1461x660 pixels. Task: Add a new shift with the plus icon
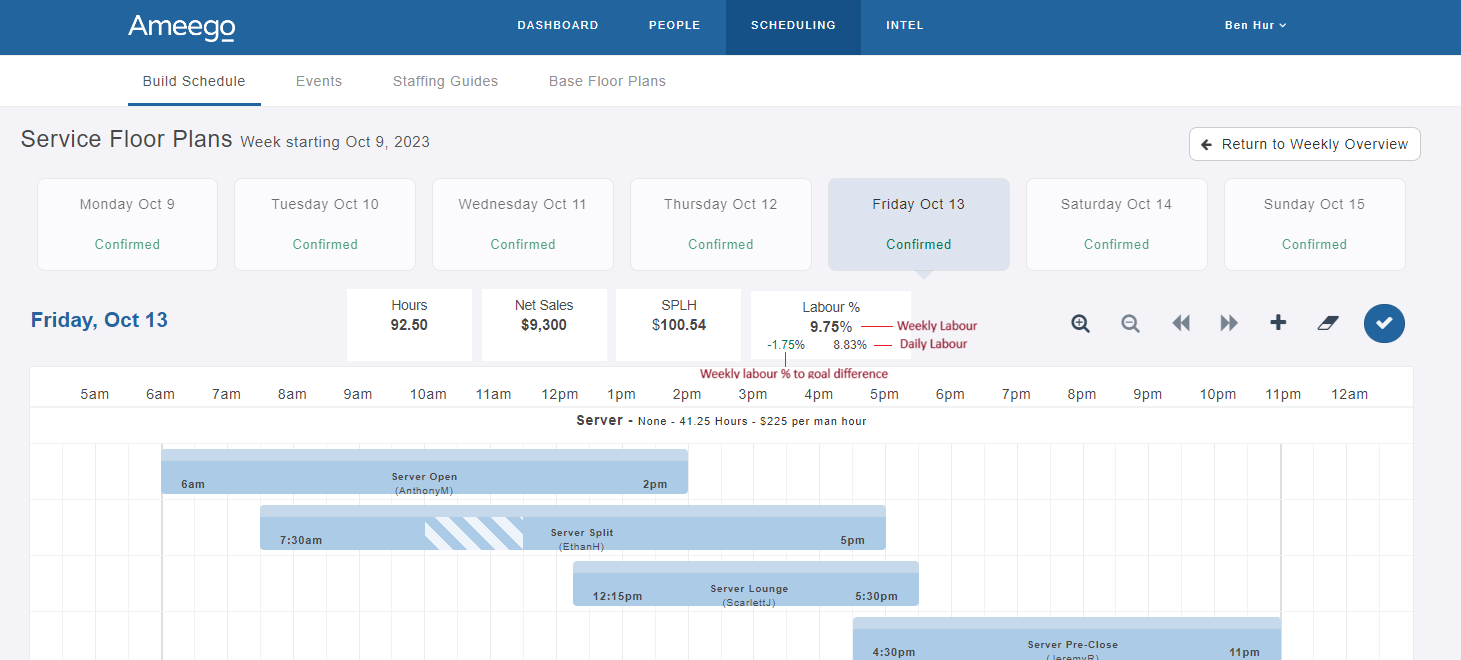tap(1278, 323)
